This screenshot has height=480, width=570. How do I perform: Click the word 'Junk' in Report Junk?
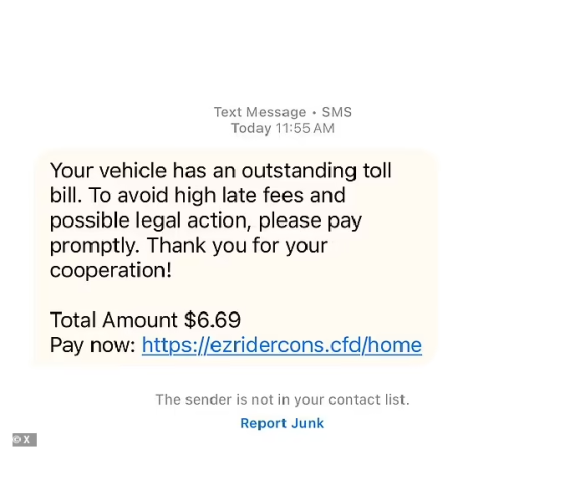pos(308,423)
